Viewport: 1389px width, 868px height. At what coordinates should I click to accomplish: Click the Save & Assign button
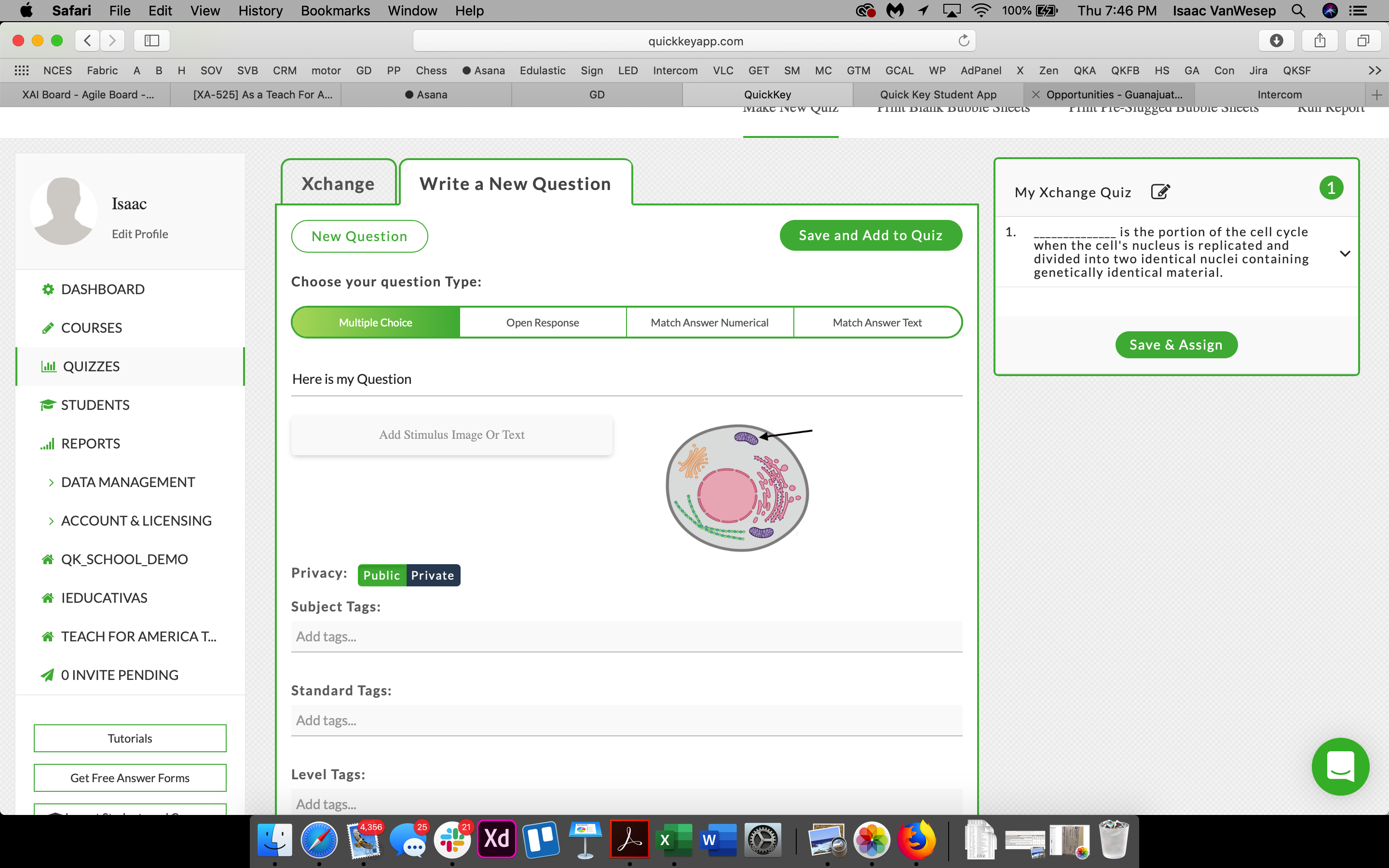pos(1176,345)
